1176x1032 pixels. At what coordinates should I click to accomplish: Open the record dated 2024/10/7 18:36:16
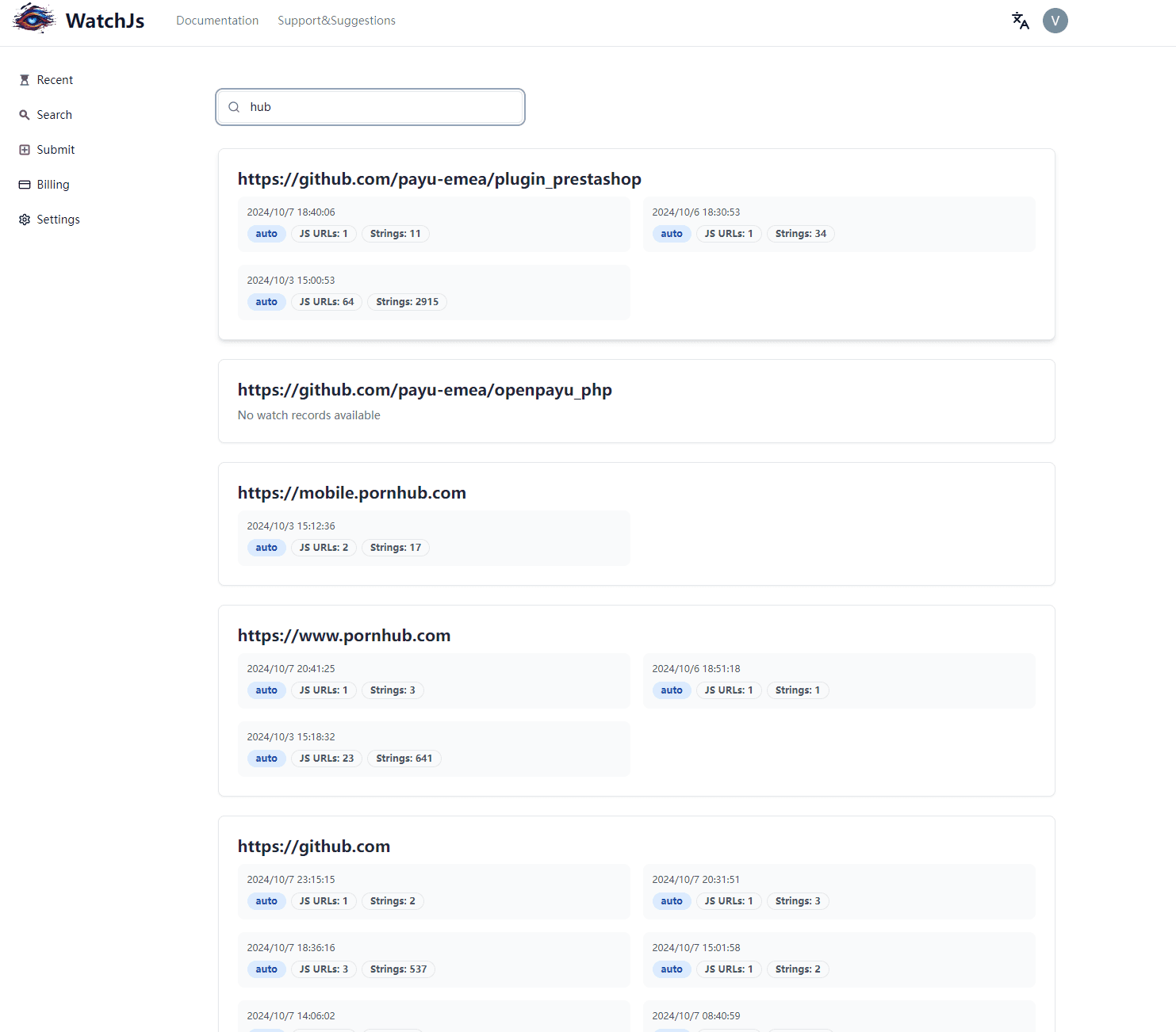click(434, 960)
